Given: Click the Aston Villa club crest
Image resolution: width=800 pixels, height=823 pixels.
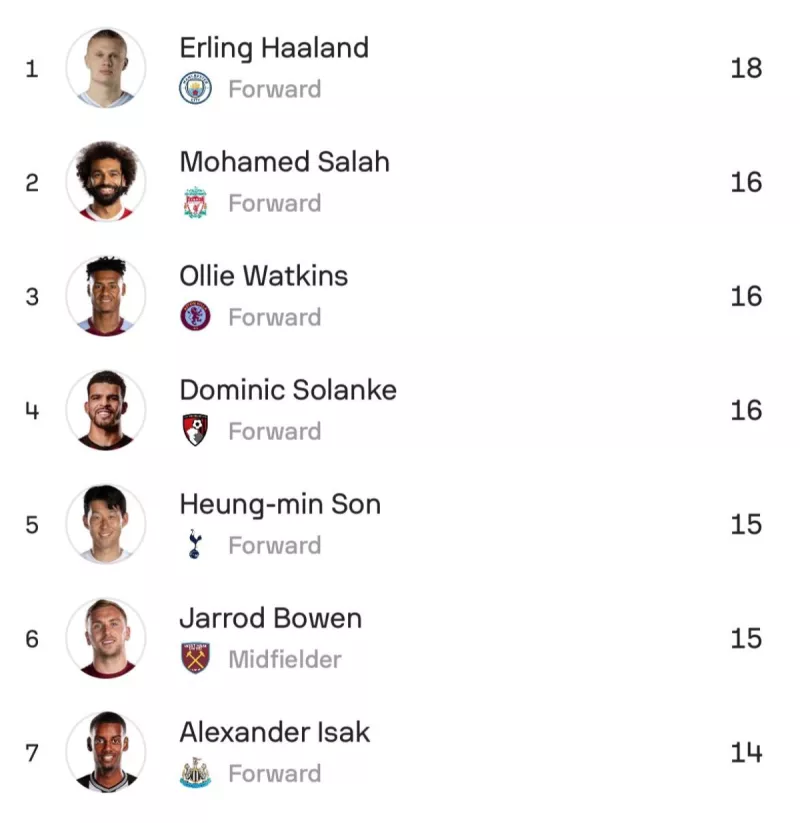Looking at the screenshot, I should coord(195,317).
